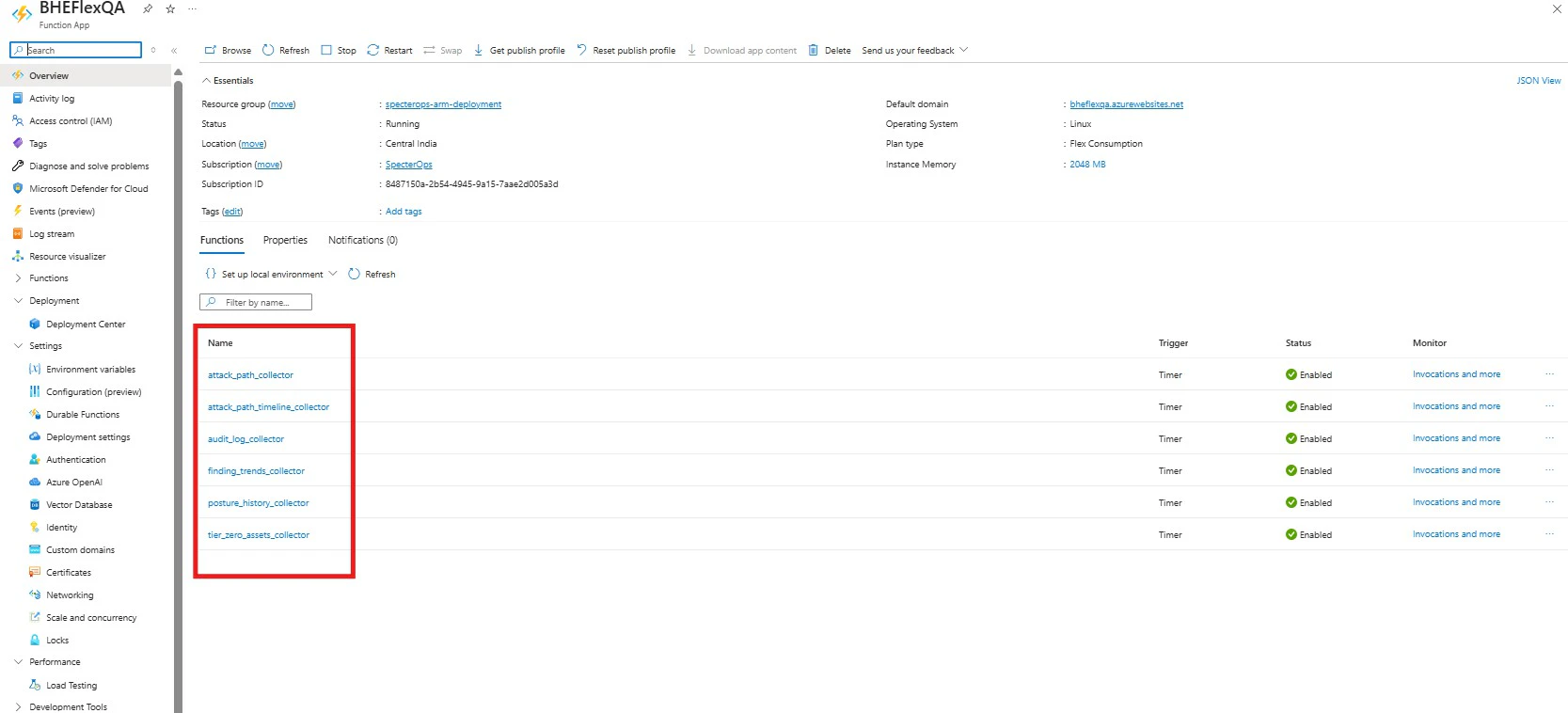Open ellipsis menu for posture_history_collector row

(1549, 502)
